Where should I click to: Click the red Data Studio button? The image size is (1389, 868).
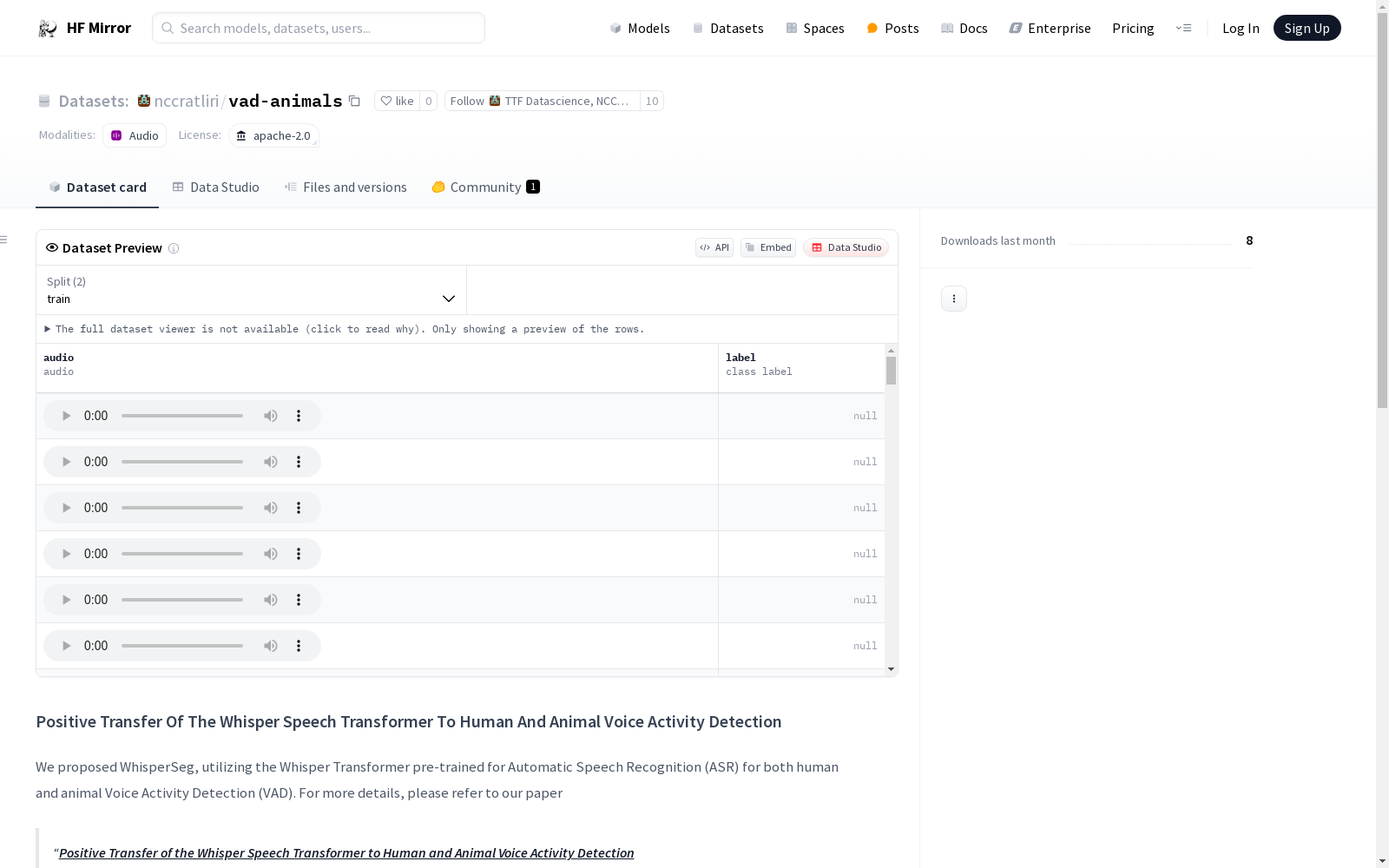pos(846,247)
